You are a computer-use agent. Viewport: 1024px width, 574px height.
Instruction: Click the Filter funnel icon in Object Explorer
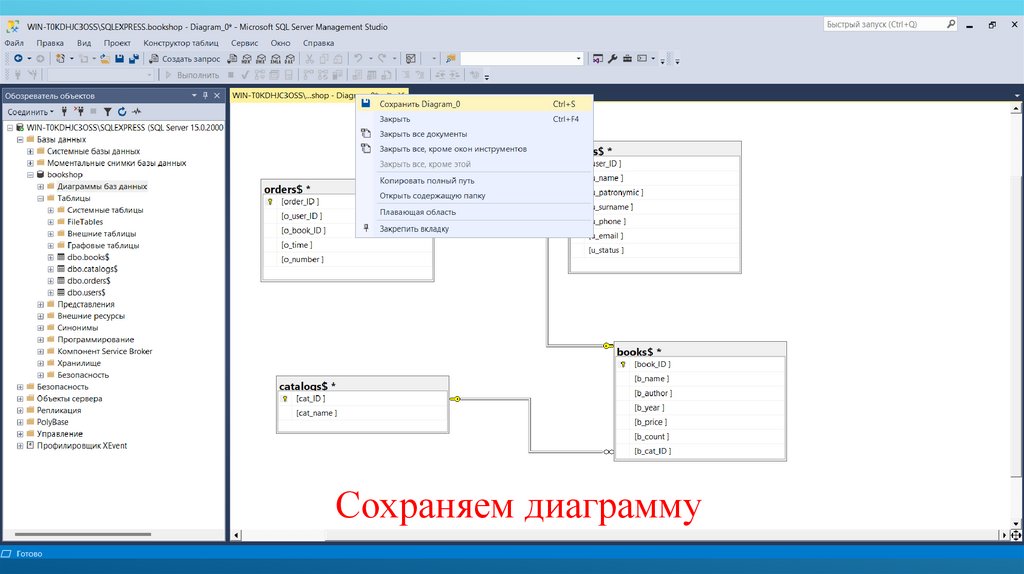(x=108, y=112)
